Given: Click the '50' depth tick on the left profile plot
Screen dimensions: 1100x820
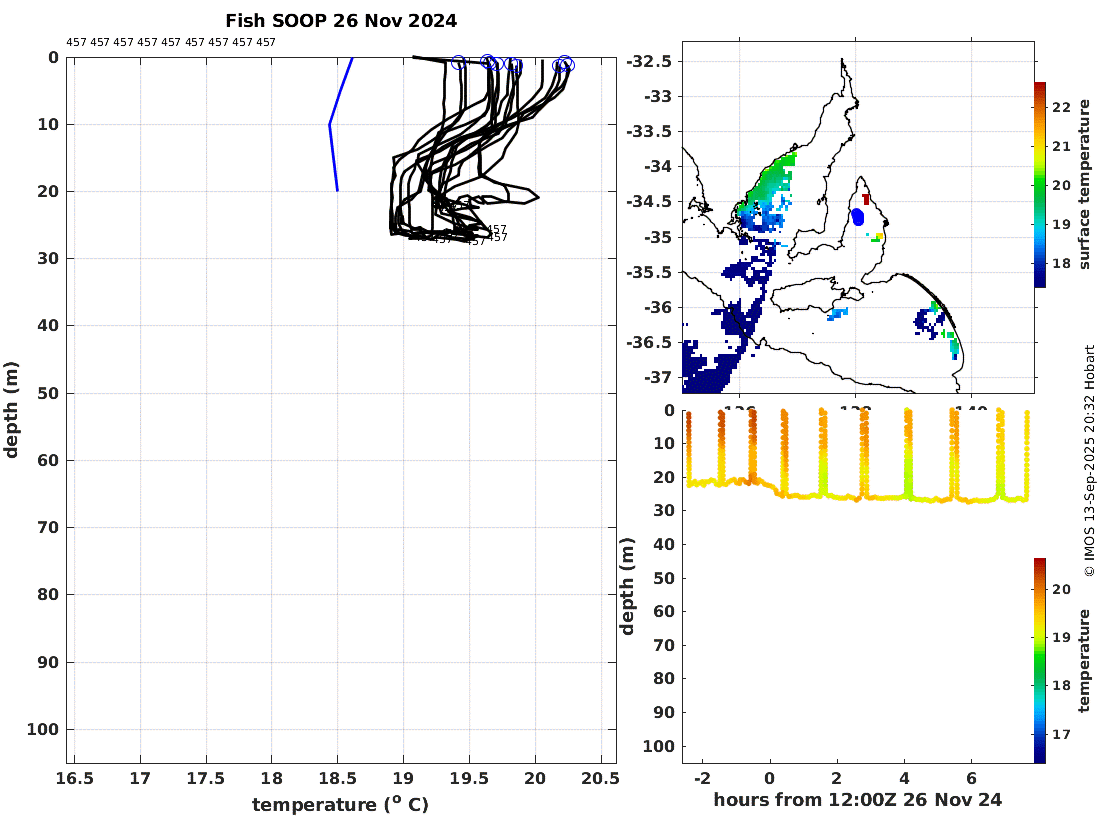Looking at the screenshot, I should [x=48, y=394].
